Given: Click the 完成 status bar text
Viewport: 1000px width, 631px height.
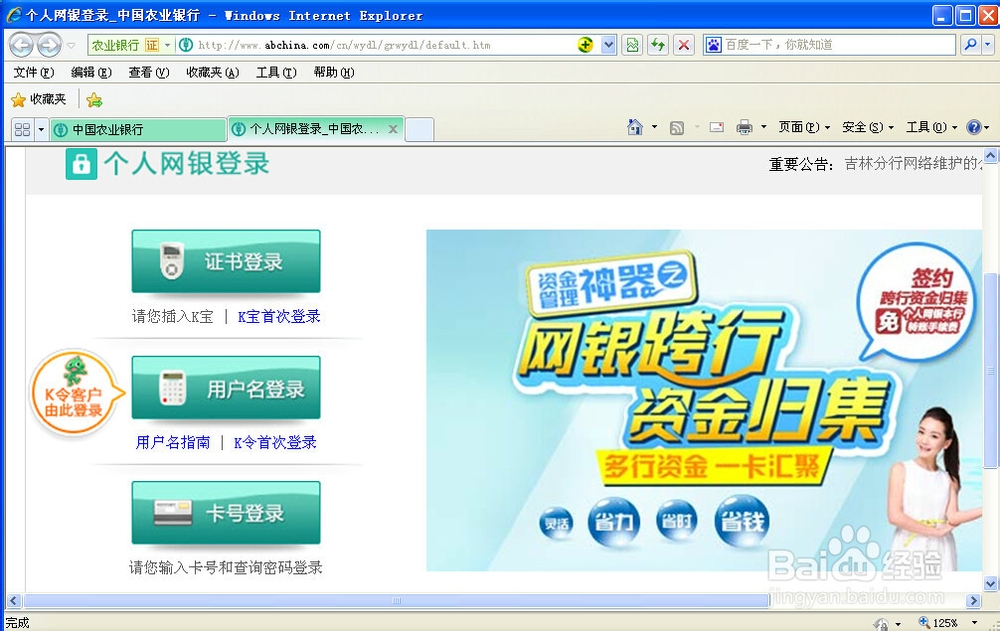Looking at the screenshot, I should [x=17, y=623].
